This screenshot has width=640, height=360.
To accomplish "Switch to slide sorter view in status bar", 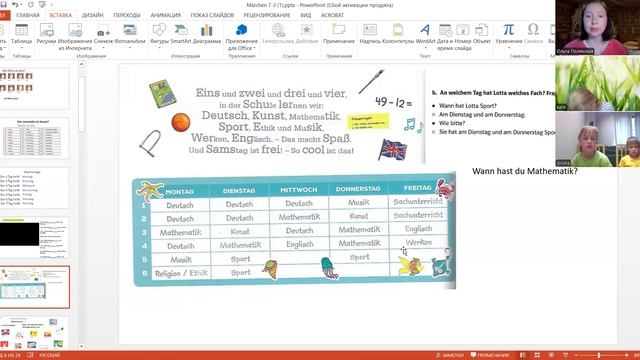I will point(537,355).
